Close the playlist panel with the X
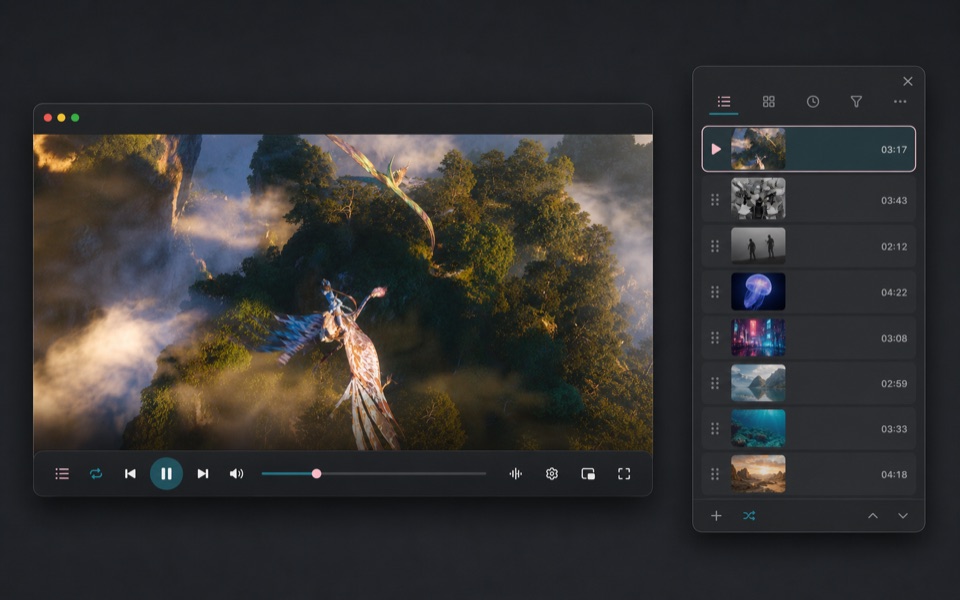This screenshot has height=600, width=960. 908,81
